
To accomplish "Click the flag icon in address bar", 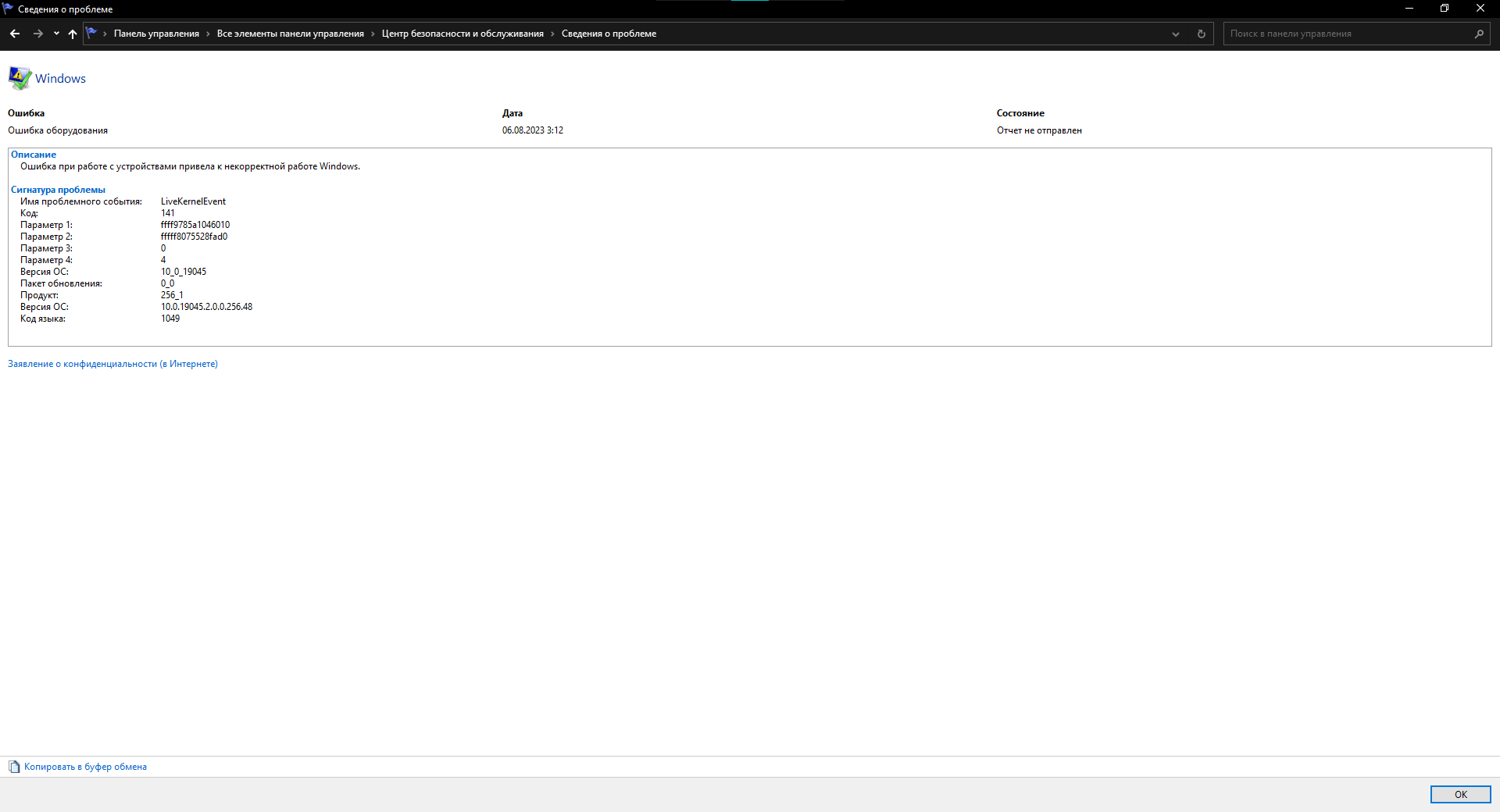I will click(91, 33).
